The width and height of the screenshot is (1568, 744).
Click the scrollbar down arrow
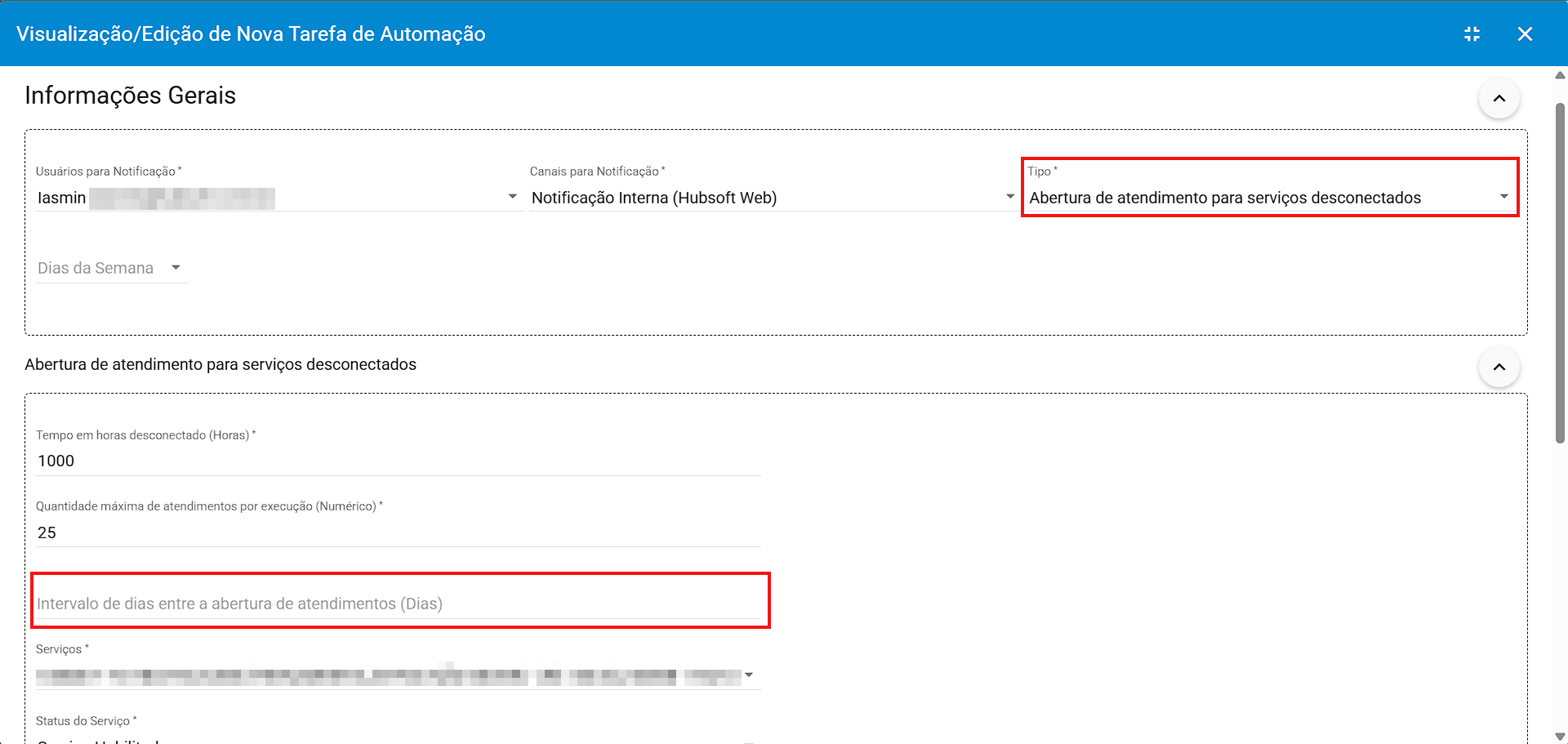tap(1560, 736)
